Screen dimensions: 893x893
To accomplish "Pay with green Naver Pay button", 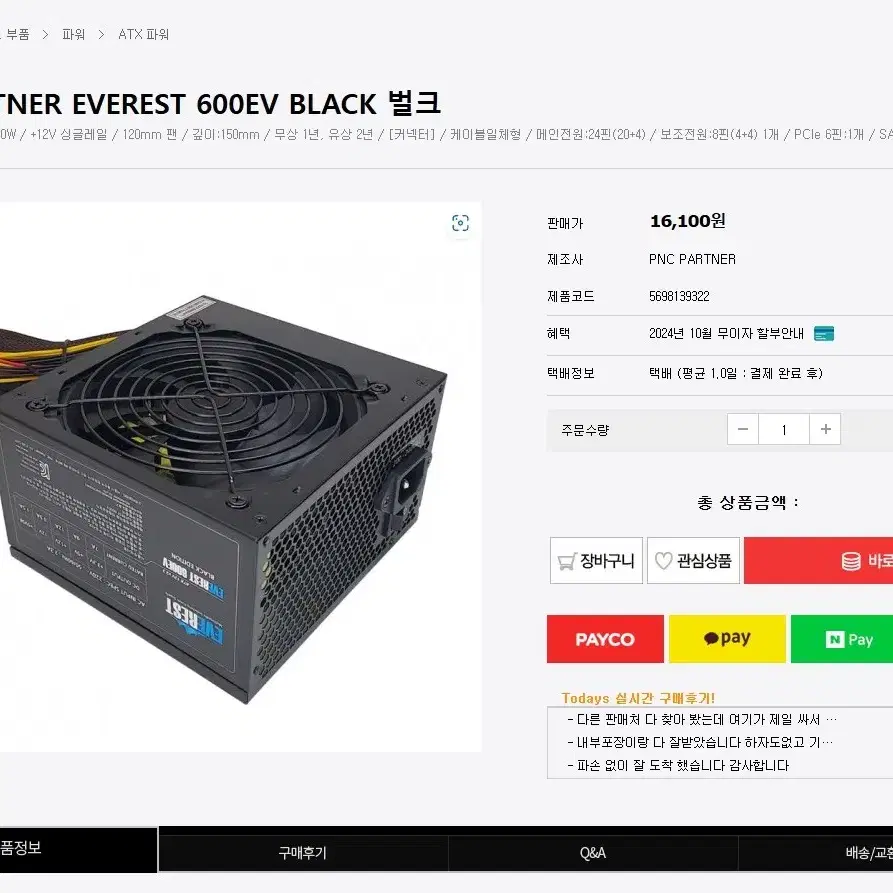I will [x=842, y=639].
